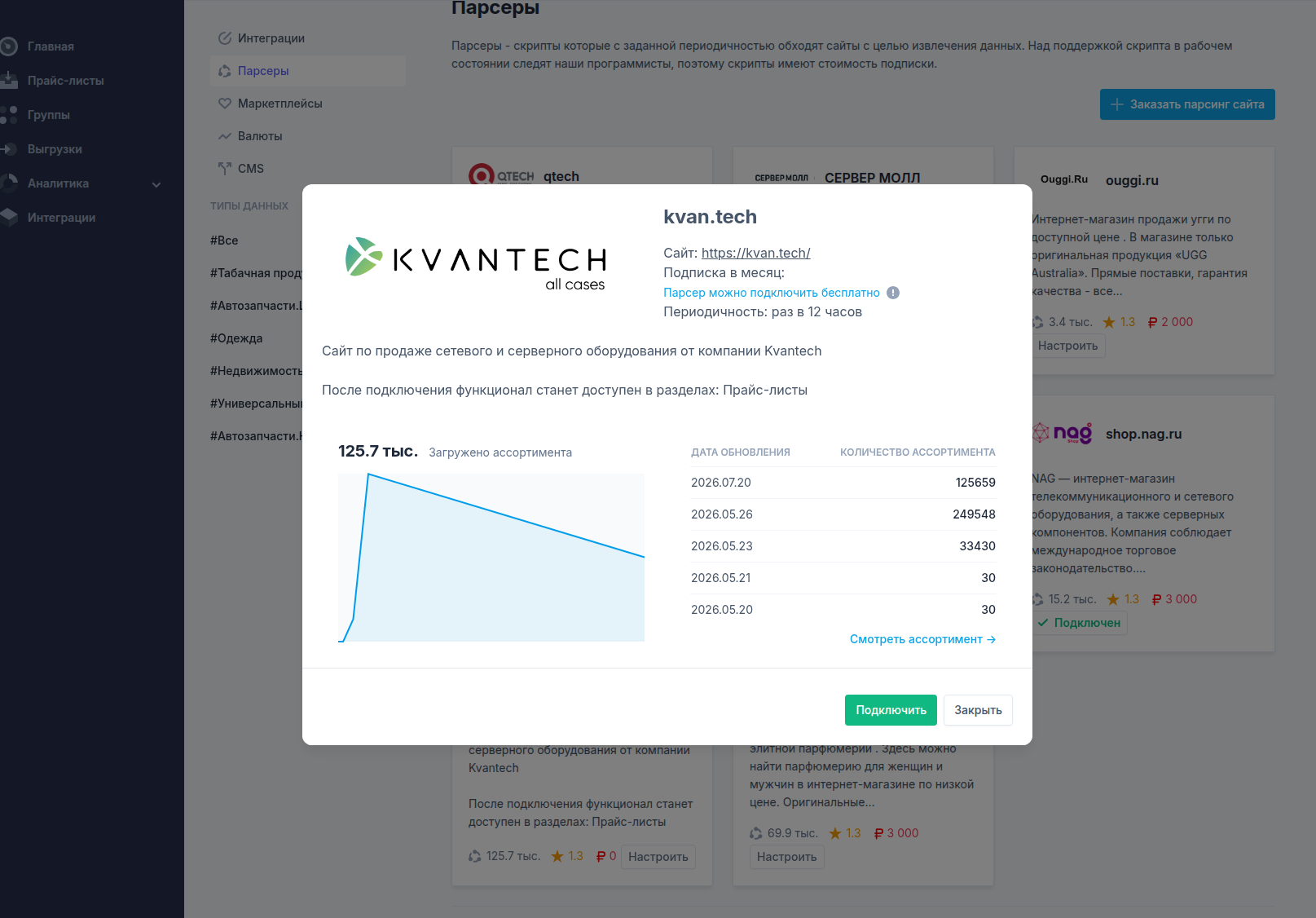Click plus icon in Заказать парсинг button

pyautogui.click(x=1117, y=104)
